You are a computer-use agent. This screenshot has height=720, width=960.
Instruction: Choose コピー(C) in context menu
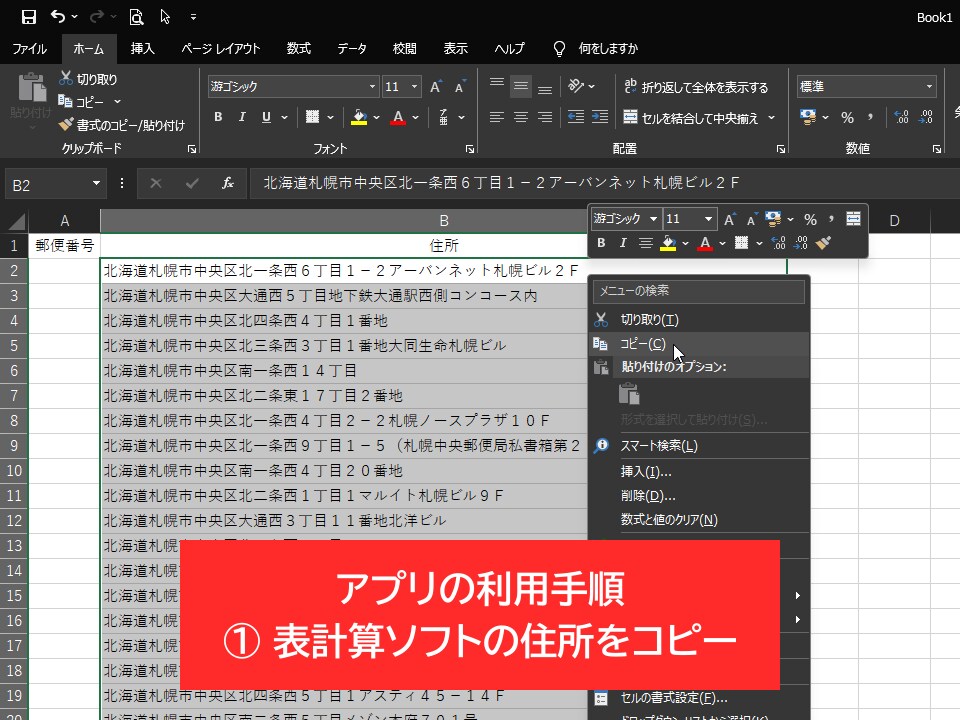699,344
